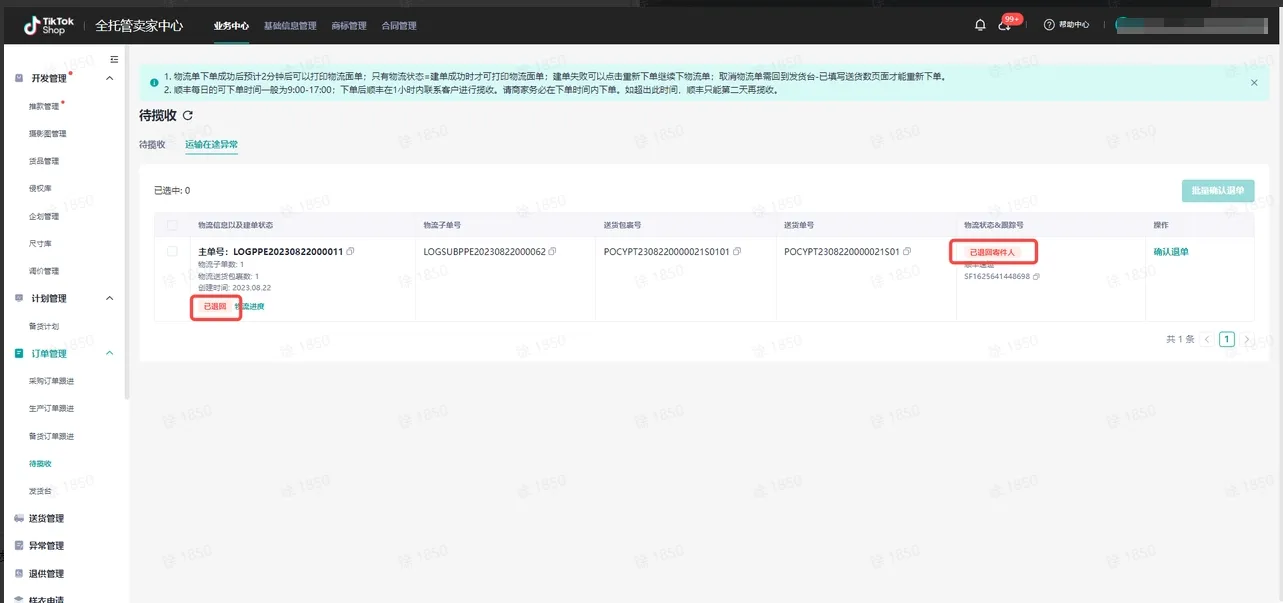Open 采购订单跟进 in sidebar
The width and height of the screenshot is (1283, 603).
52,381
